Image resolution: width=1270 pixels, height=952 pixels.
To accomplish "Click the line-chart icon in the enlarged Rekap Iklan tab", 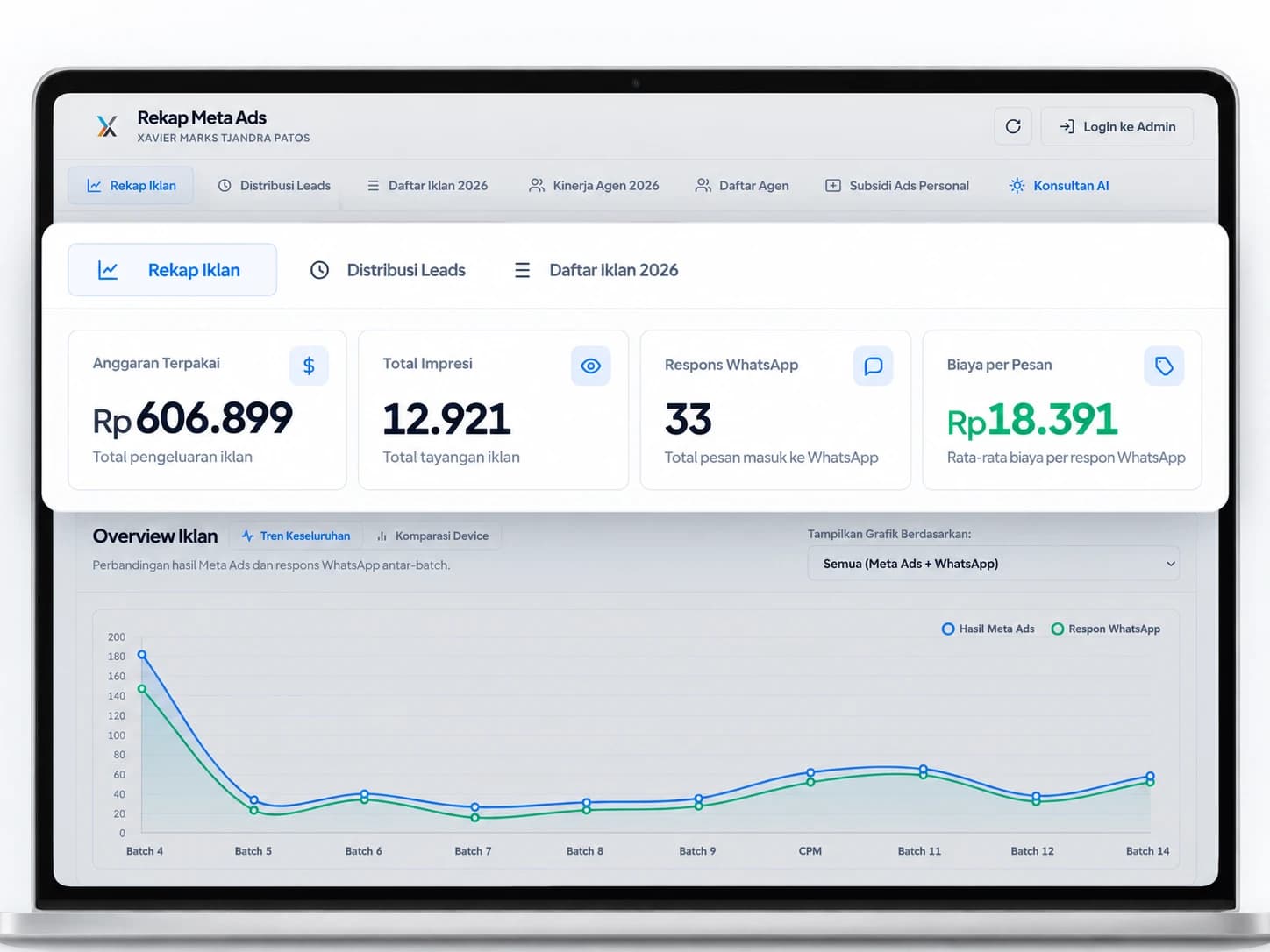I will (x=108, y=270).
